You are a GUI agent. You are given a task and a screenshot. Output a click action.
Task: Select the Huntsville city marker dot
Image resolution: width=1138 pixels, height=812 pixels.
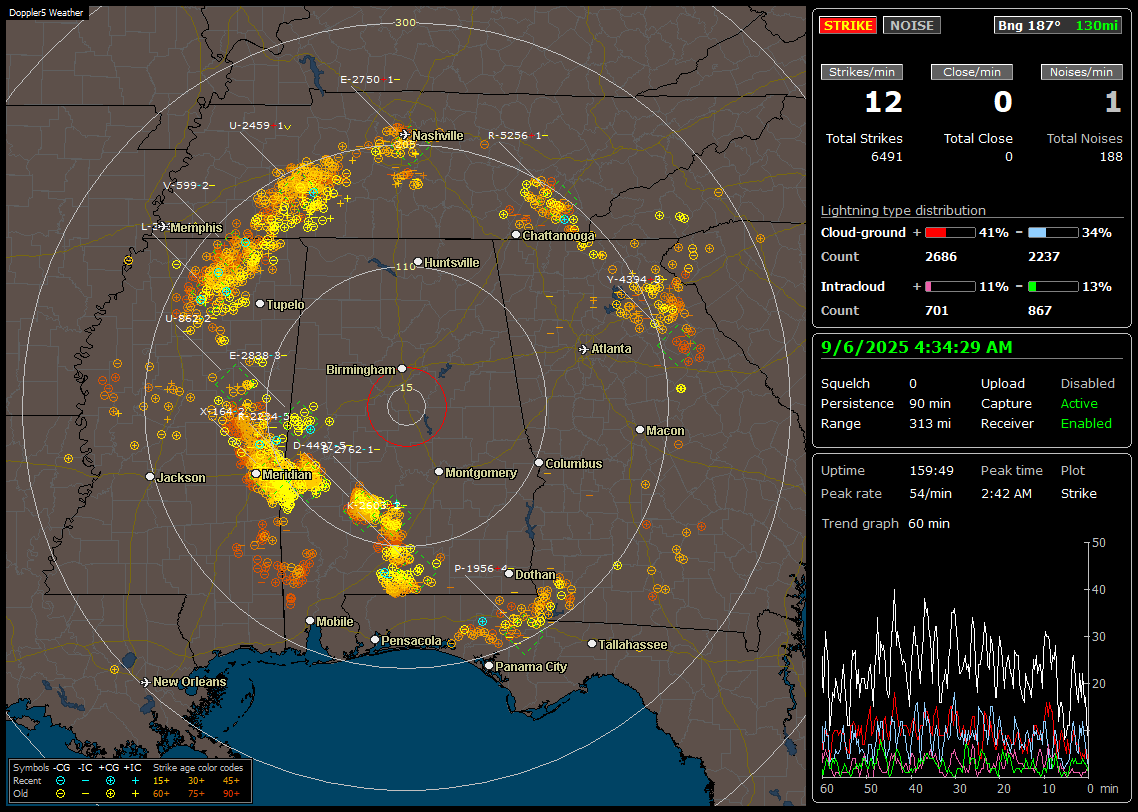coord(418,262)
